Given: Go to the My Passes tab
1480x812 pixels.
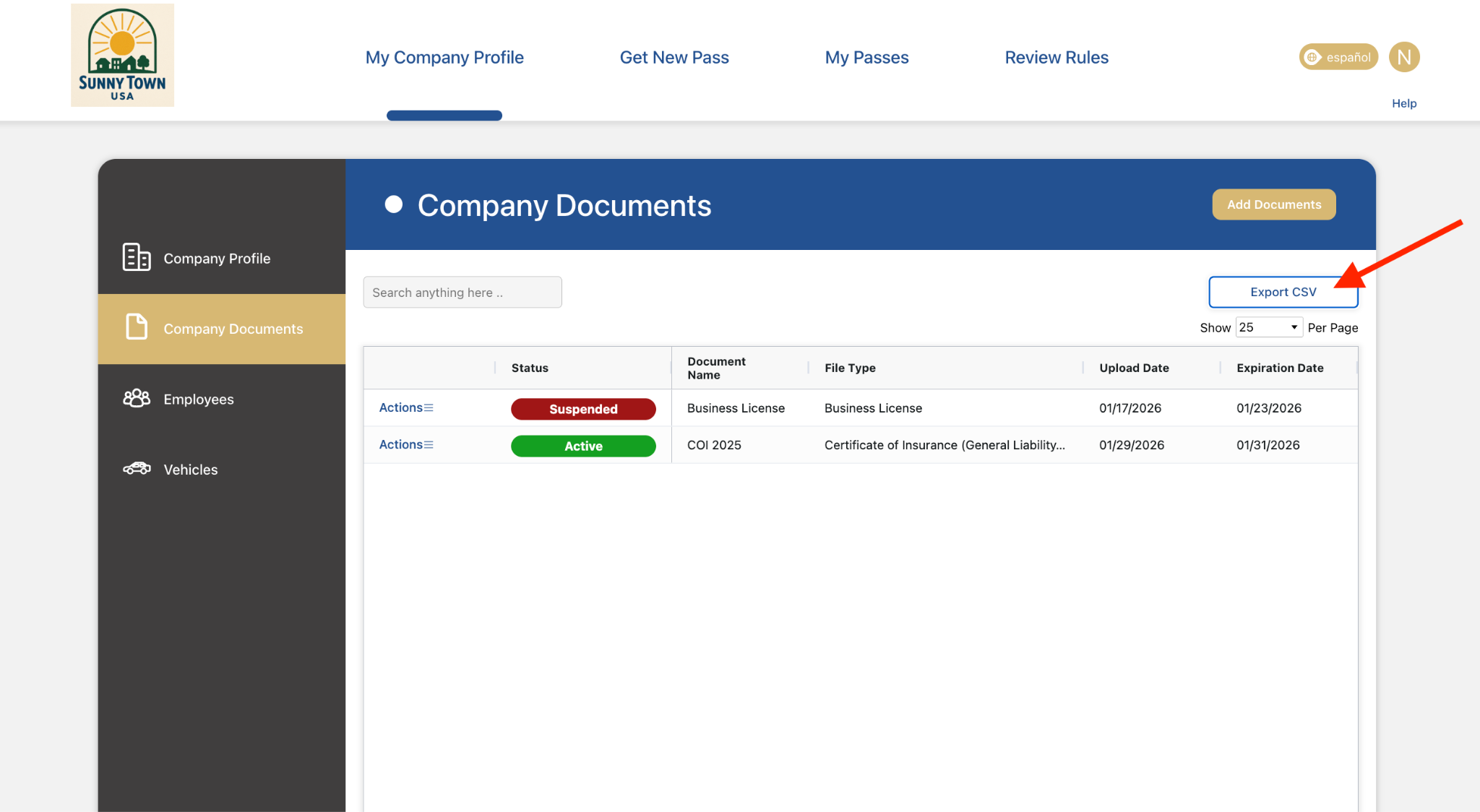Looking at the screenshot, I should click(x=866, y=58).
